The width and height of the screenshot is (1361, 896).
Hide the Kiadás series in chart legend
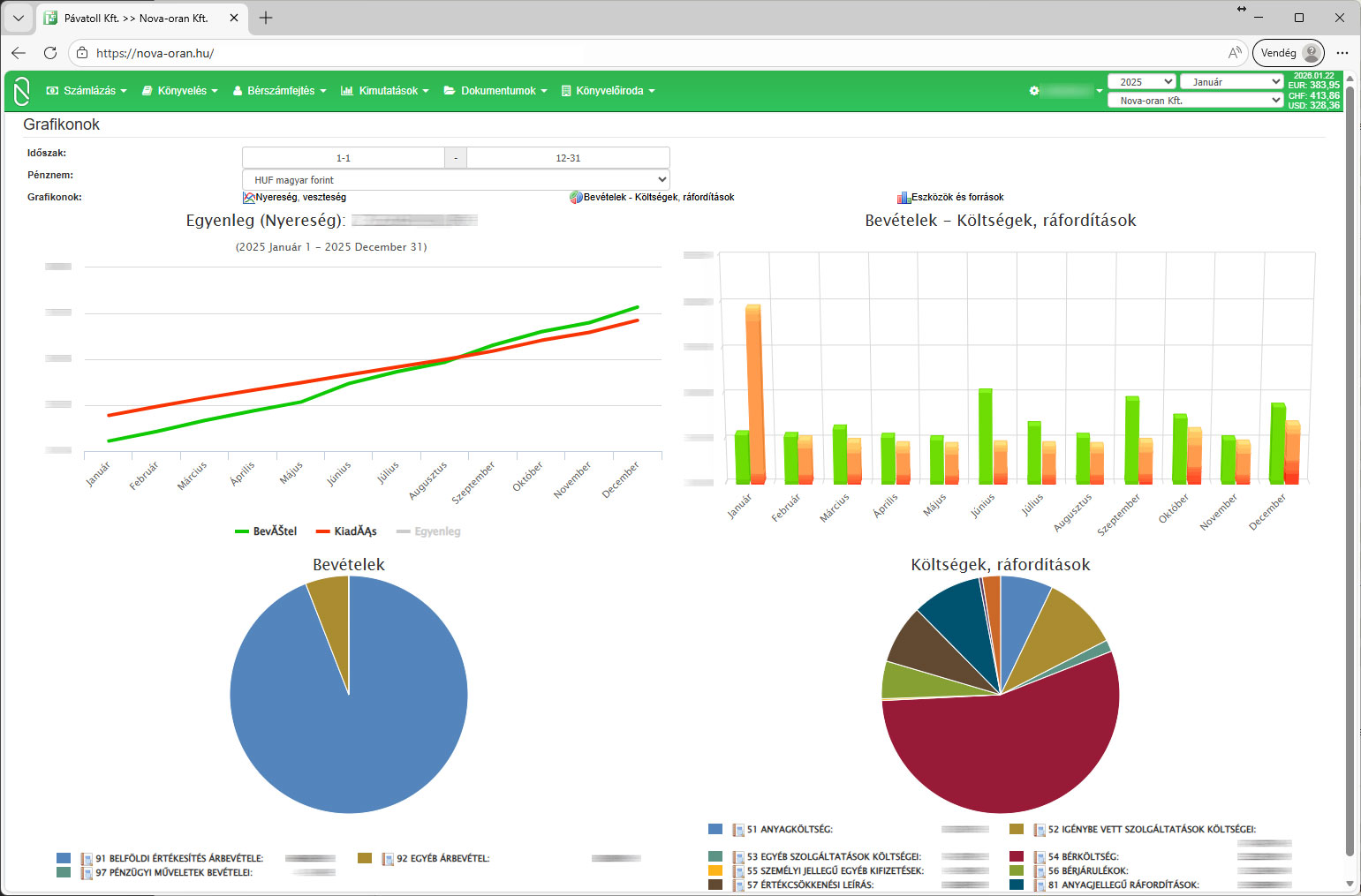[346, 531]
